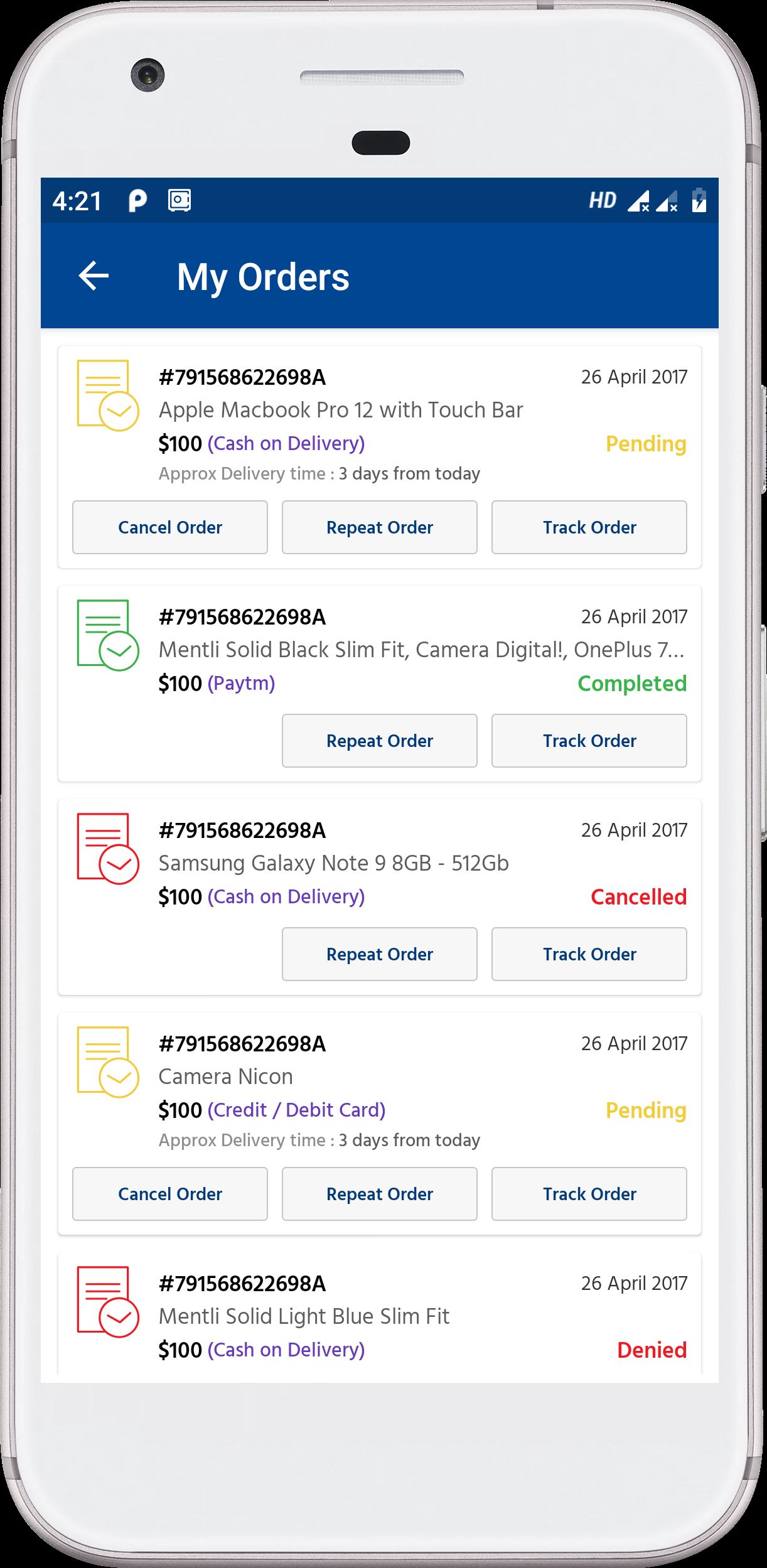
Task: Repeat the cancelled Samsung Galaxy Note order
Action: [x=380, y=954]
